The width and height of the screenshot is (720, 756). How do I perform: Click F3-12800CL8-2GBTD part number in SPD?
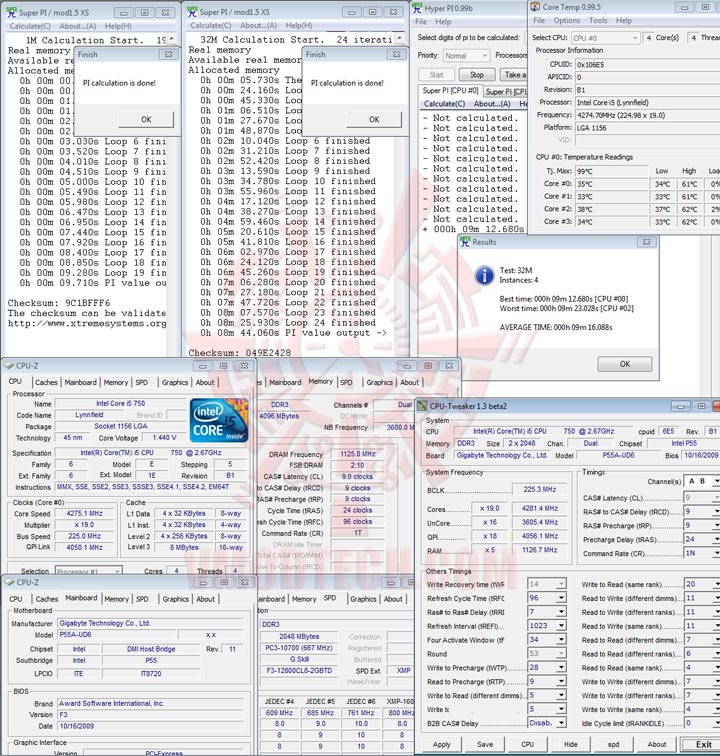pyautogui.click(x=299, y=670)
